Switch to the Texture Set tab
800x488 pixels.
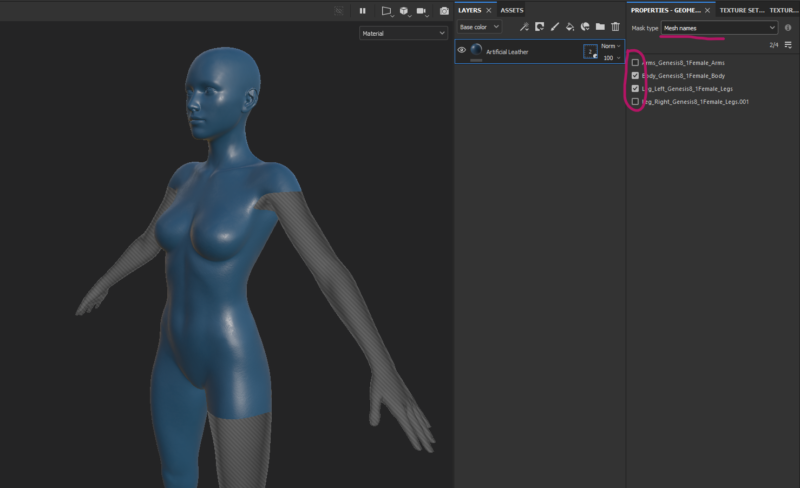coord(742,10)
